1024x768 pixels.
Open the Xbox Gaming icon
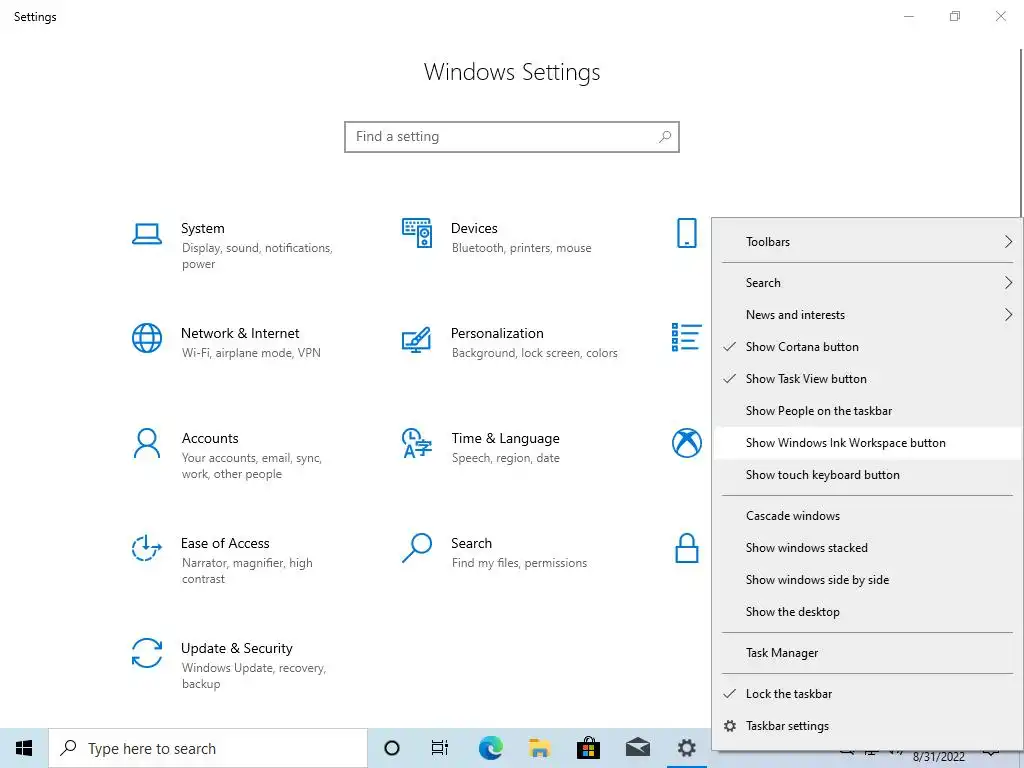coord(686,443)
